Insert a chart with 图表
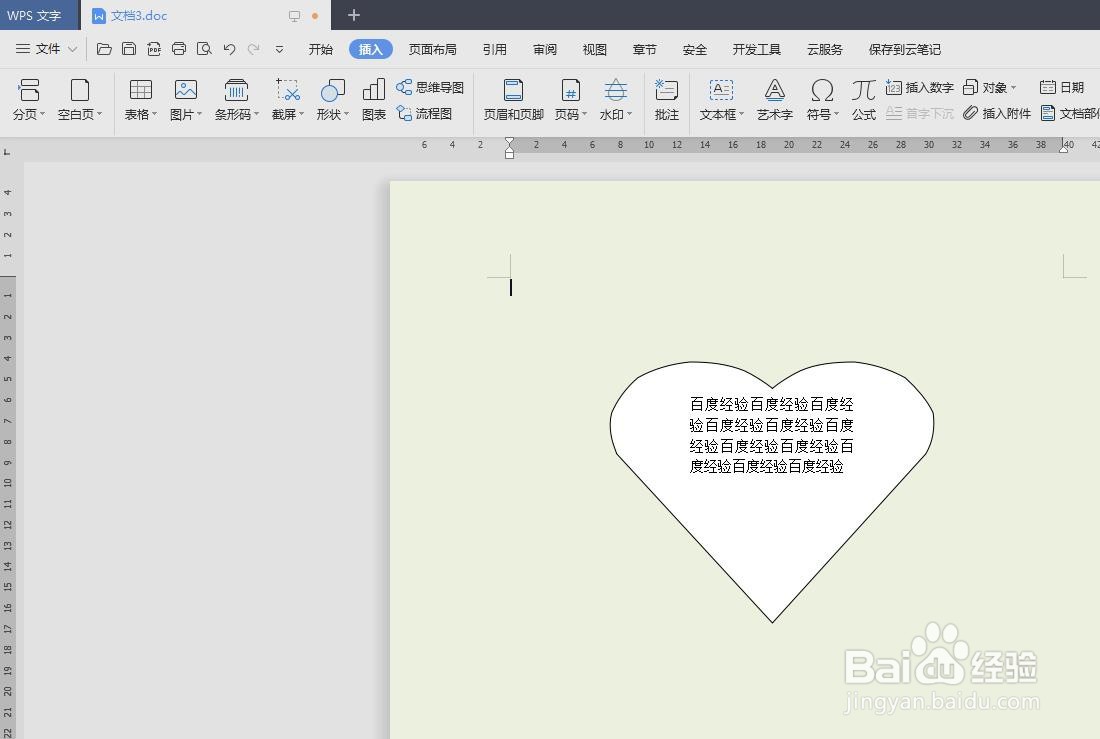This screenshot has width=1100, height=739. 374,99
